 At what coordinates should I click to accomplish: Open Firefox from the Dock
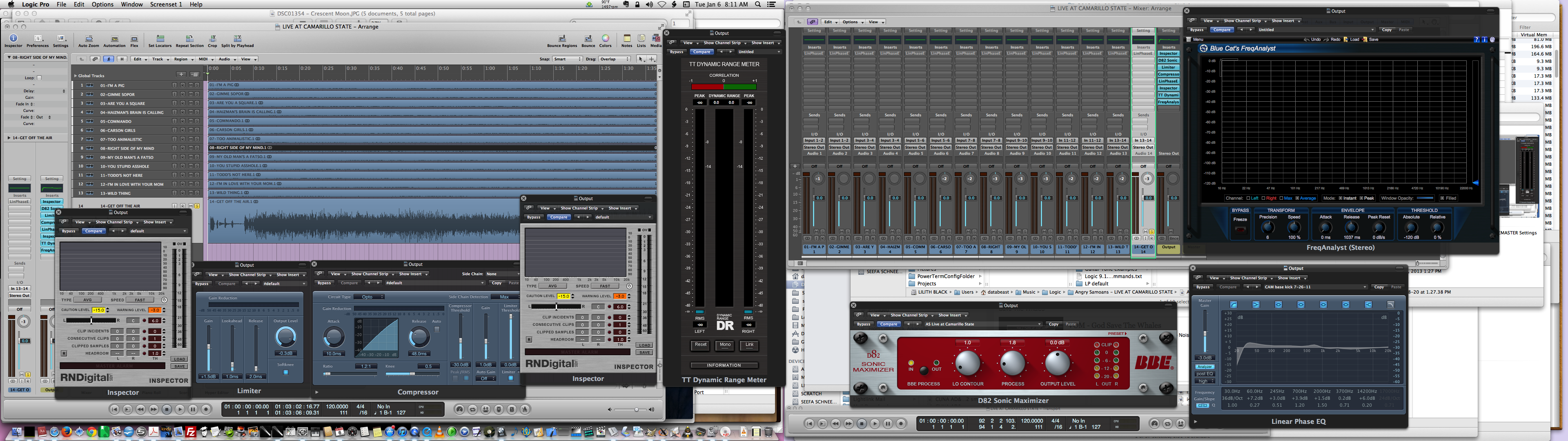[66, 432]
